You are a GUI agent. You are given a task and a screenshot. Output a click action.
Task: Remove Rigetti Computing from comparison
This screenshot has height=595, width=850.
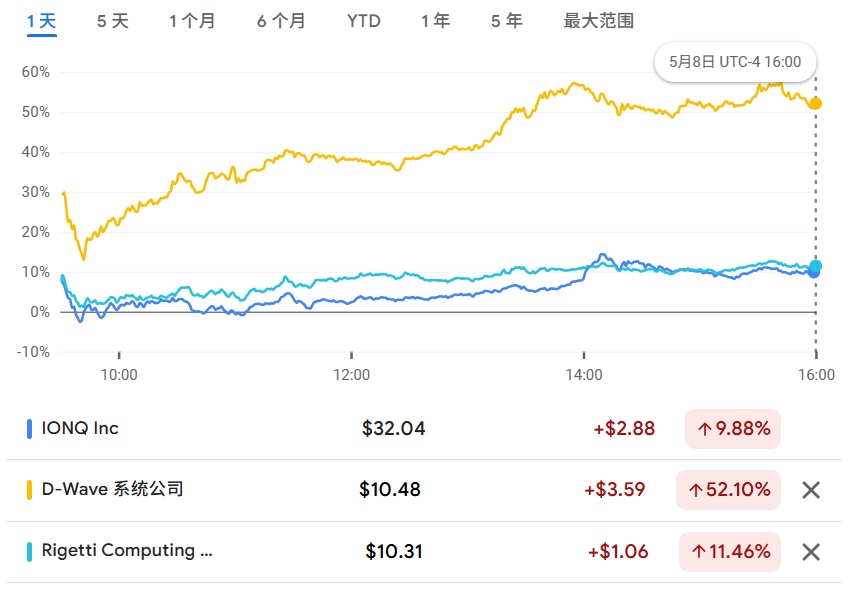point(811,552)
